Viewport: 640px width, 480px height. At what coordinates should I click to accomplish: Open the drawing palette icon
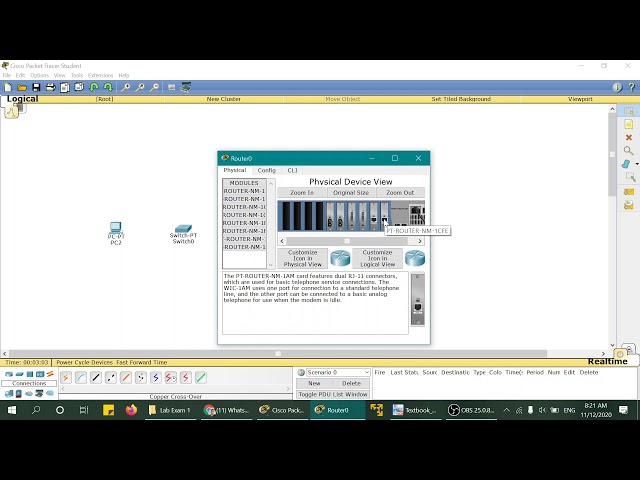(x=171, y=87)
